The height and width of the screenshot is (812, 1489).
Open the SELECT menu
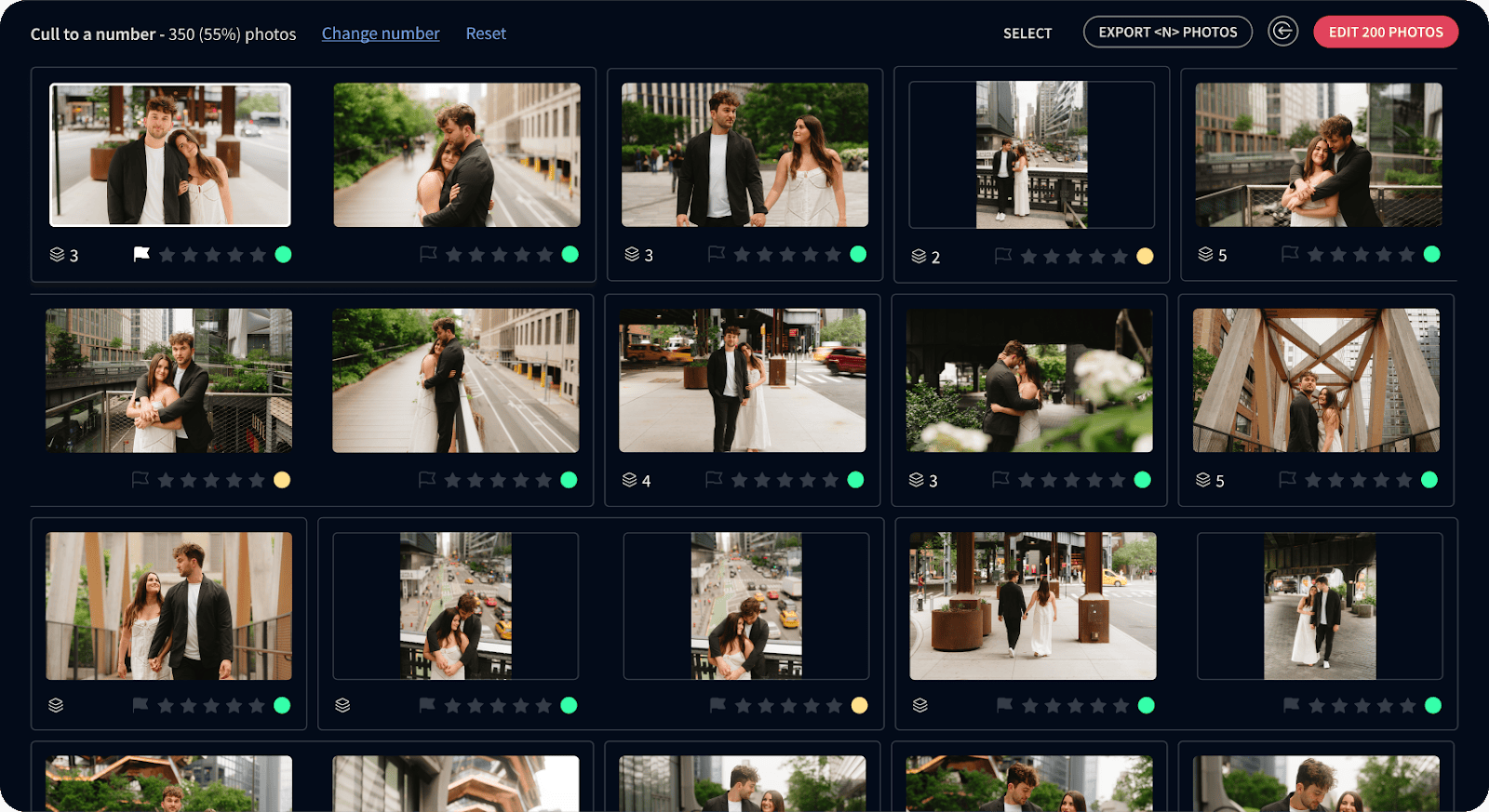pyautogui.click(x=1027, y=33)
